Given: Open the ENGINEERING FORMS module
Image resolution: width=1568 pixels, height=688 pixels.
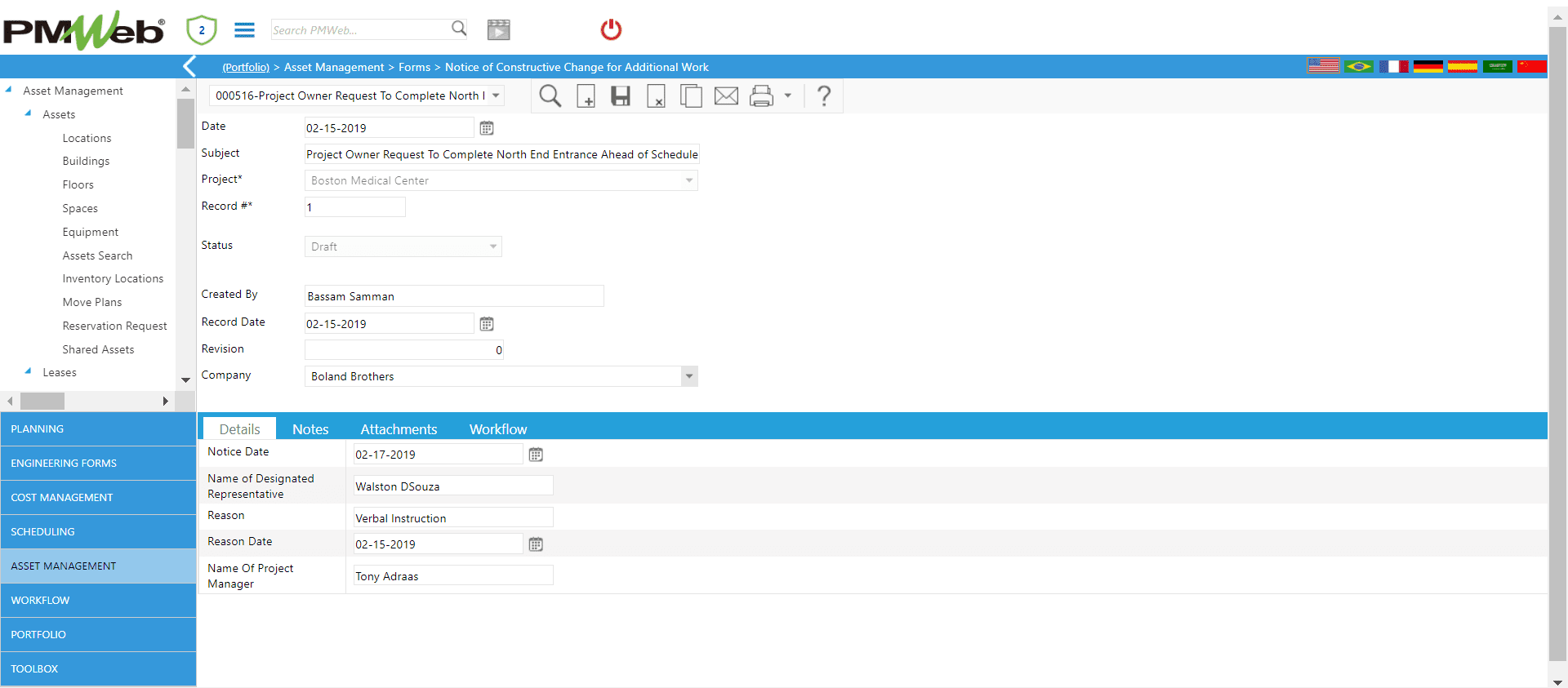Looking at the screenshot, I should 98,463.
